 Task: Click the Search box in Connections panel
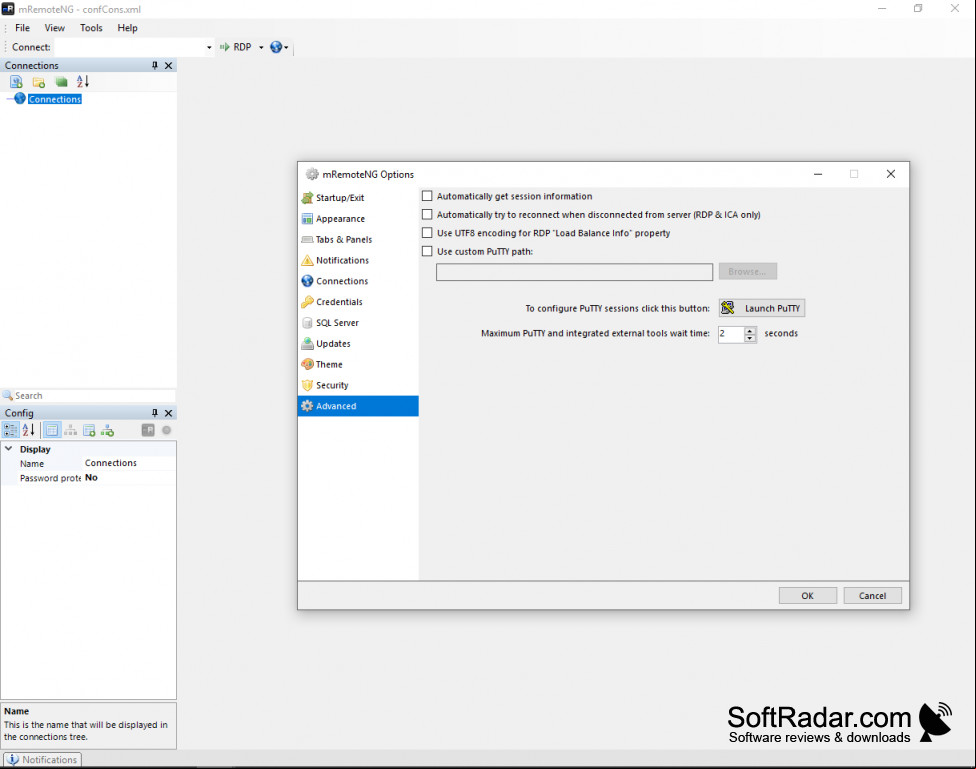pyautogui.click(x=88, y=395)
